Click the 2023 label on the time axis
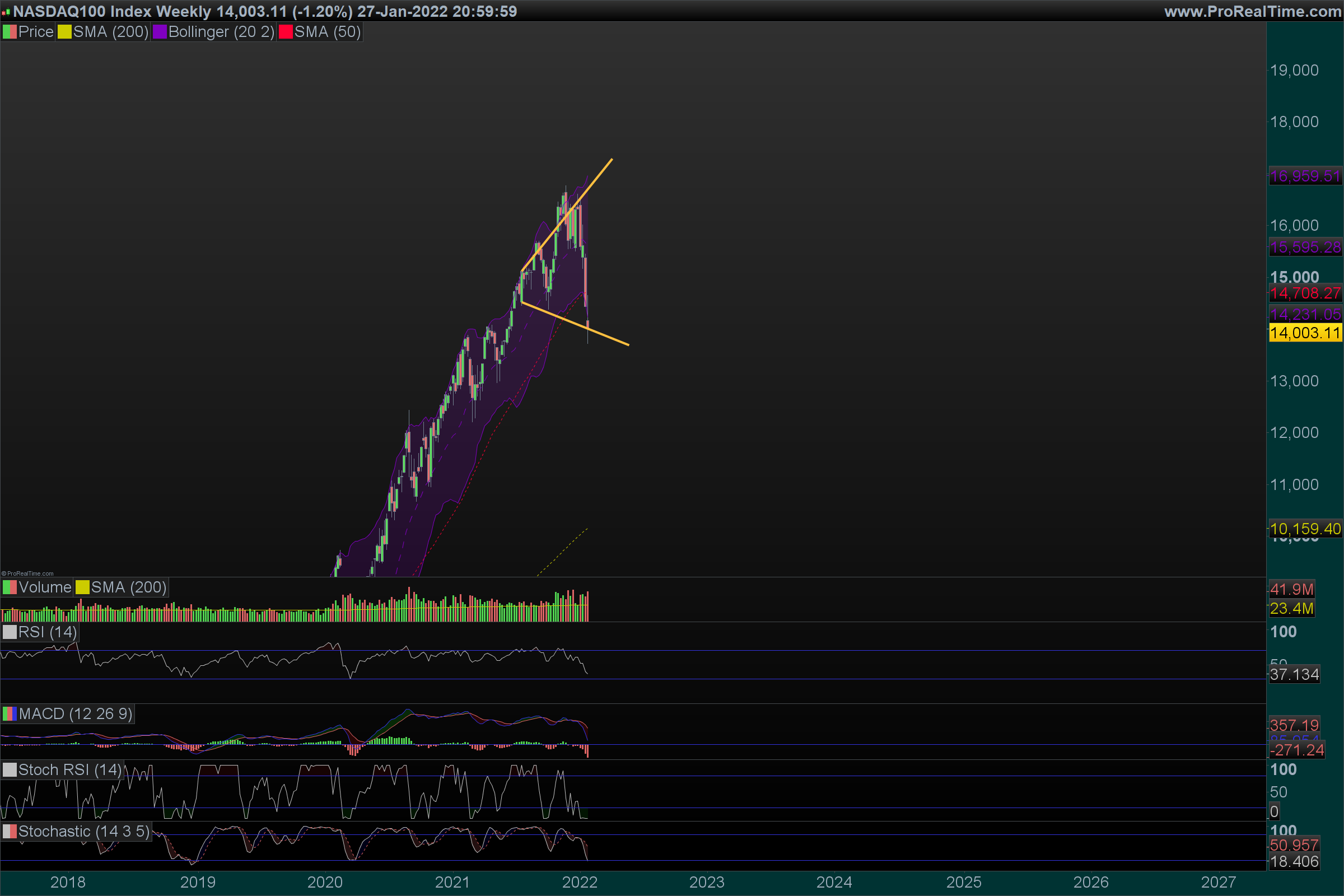Image resolution: width=1344 pixels, height=896 pixels. (x=706, y=881)
